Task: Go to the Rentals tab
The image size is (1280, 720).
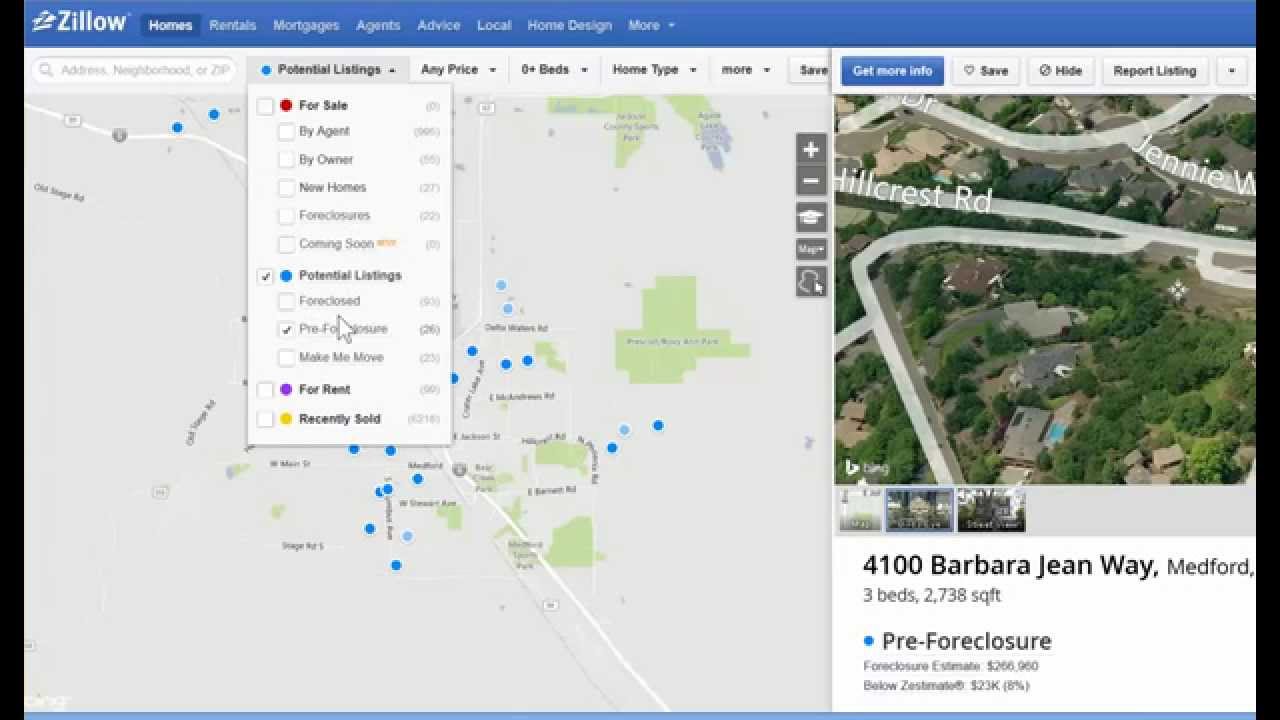Action: point(232,25)
